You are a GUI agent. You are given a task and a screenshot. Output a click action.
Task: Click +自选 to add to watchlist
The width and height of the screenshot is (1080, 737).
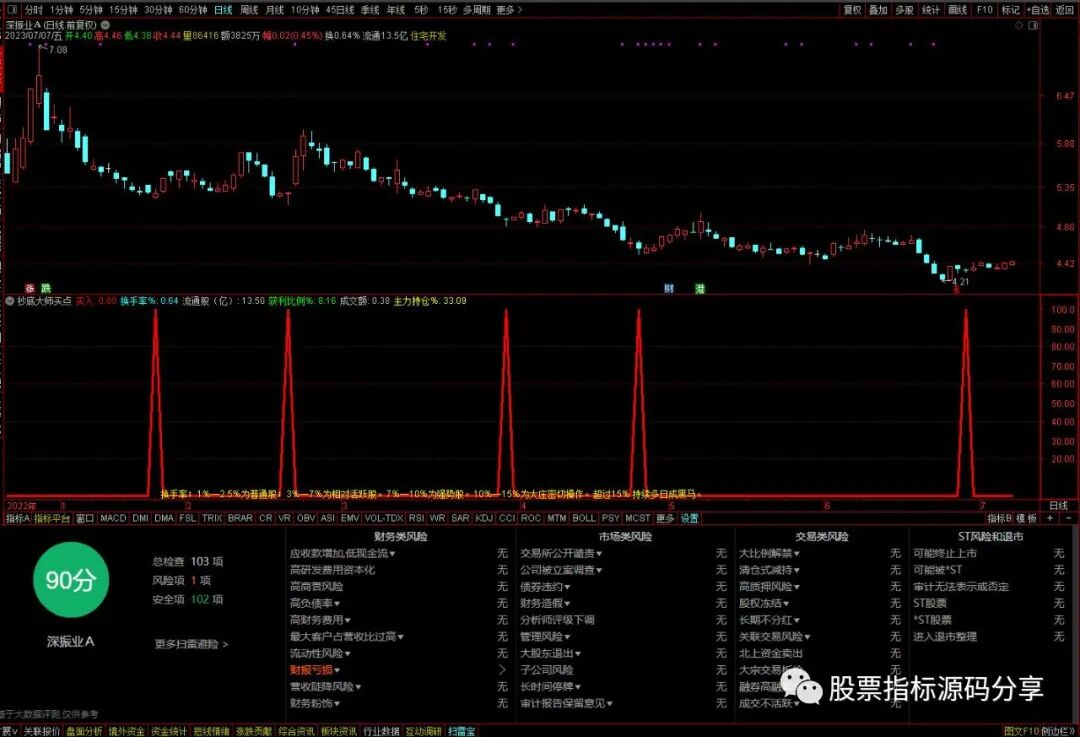click(1038, 10)
